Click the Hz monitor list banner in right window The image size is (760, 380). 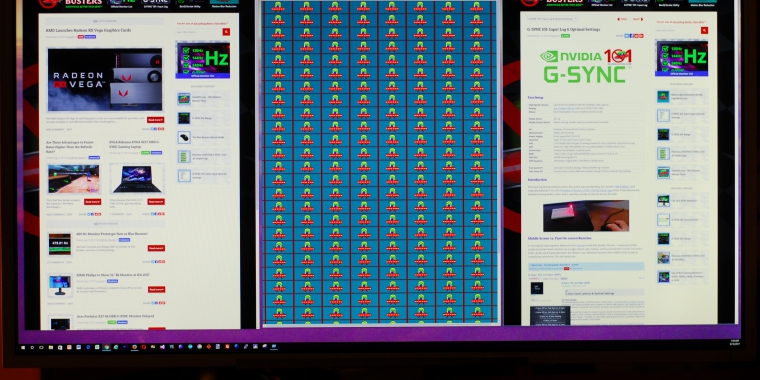click(681, 58)
